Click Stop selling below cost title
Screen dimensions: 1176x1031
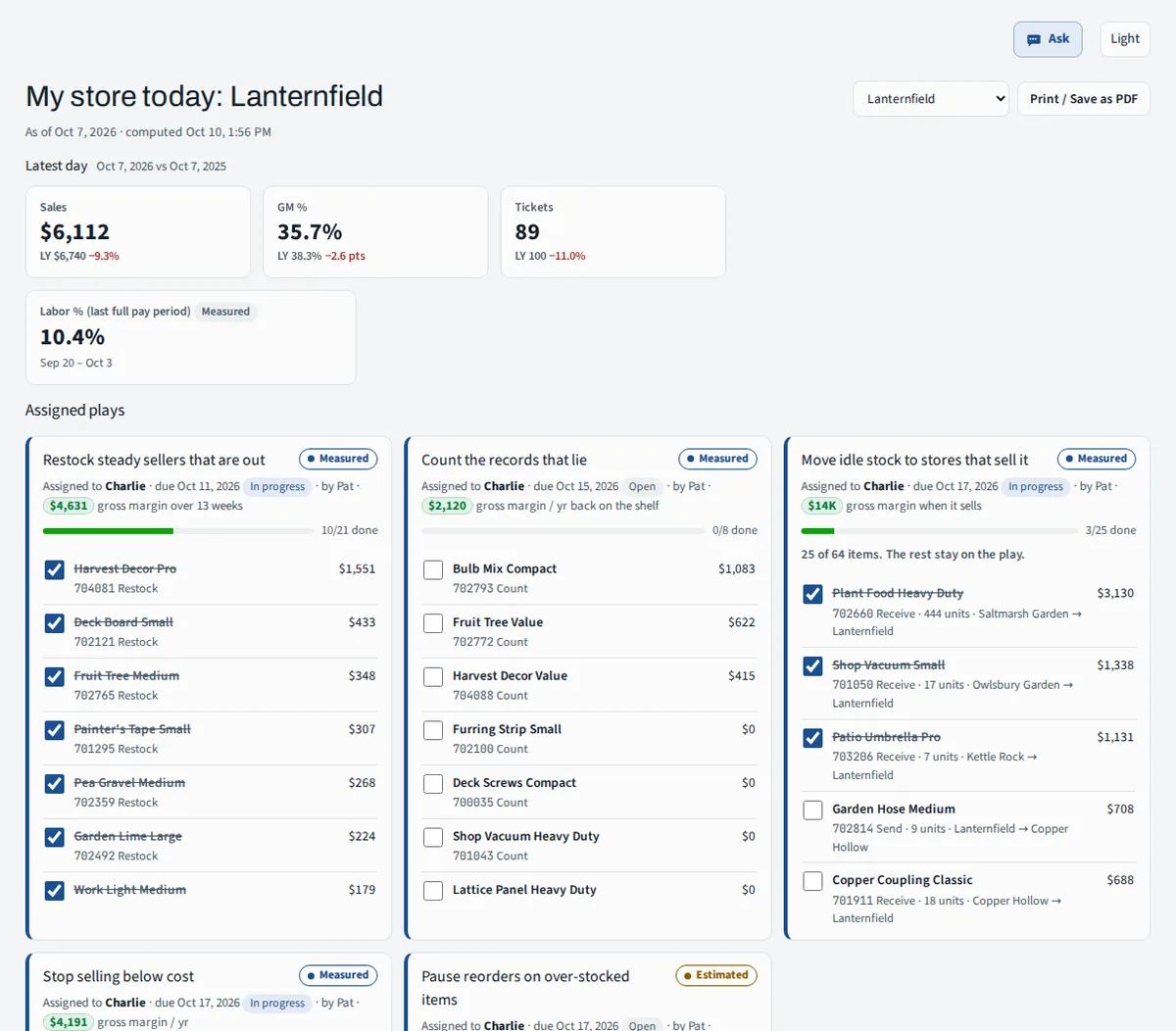tap(119, 976)
